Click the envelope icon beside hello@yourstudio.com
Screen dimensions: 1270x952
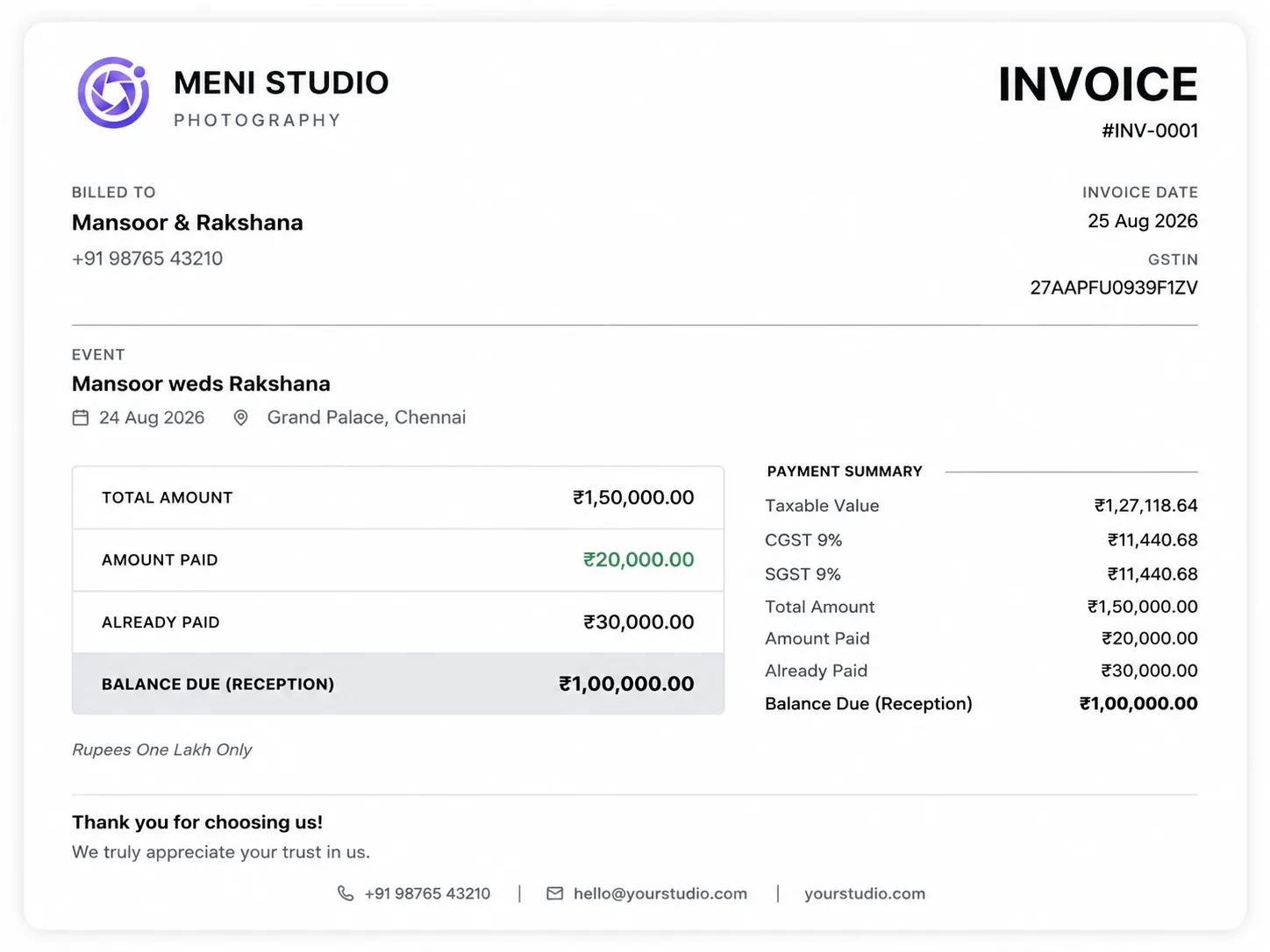[x=555, y=893]
